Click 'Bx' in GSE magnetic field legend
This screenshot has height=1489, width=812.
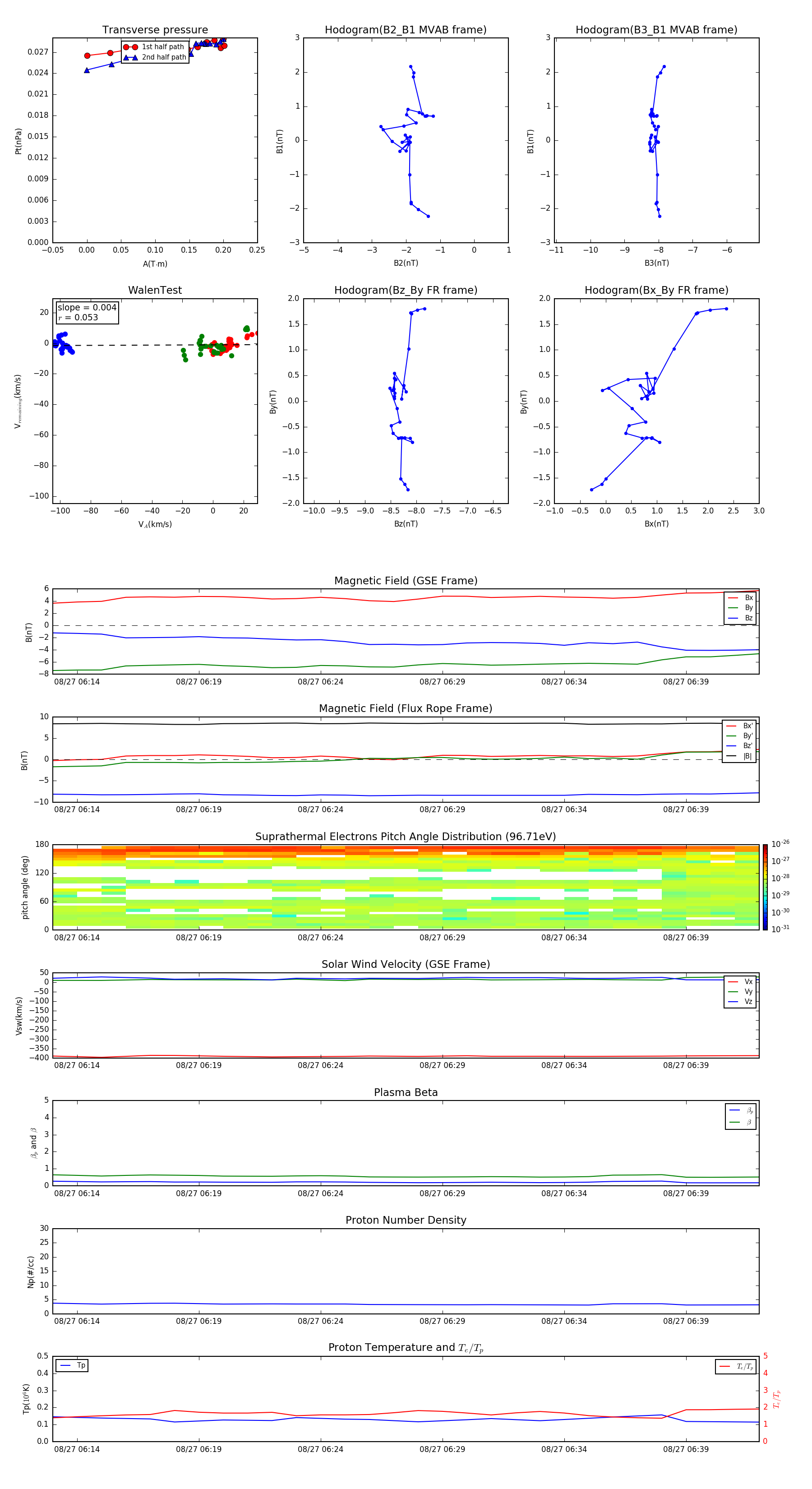749,598
